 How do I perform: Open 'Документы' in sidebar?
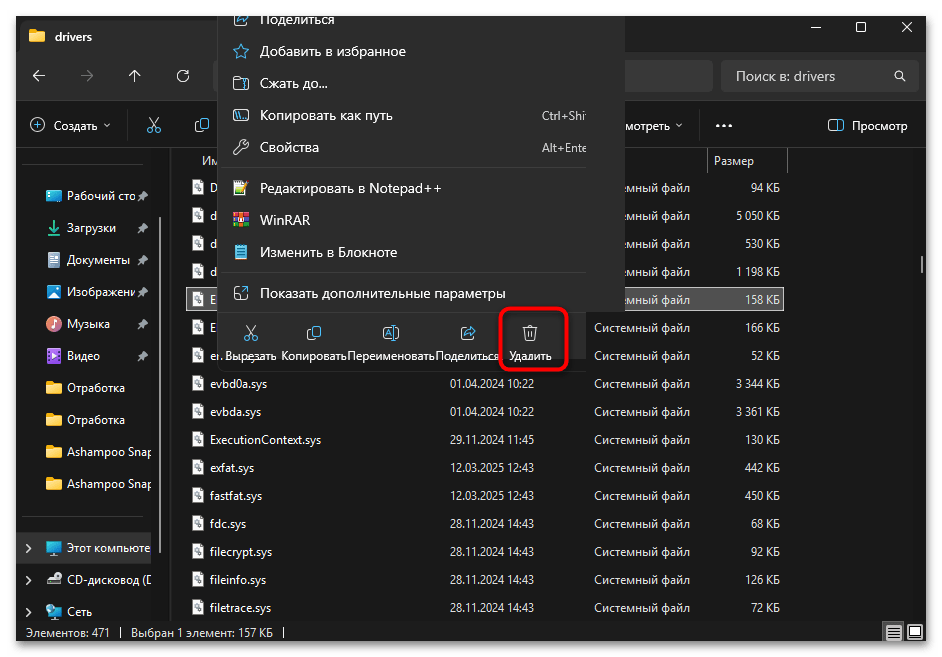tap(96, 260)
